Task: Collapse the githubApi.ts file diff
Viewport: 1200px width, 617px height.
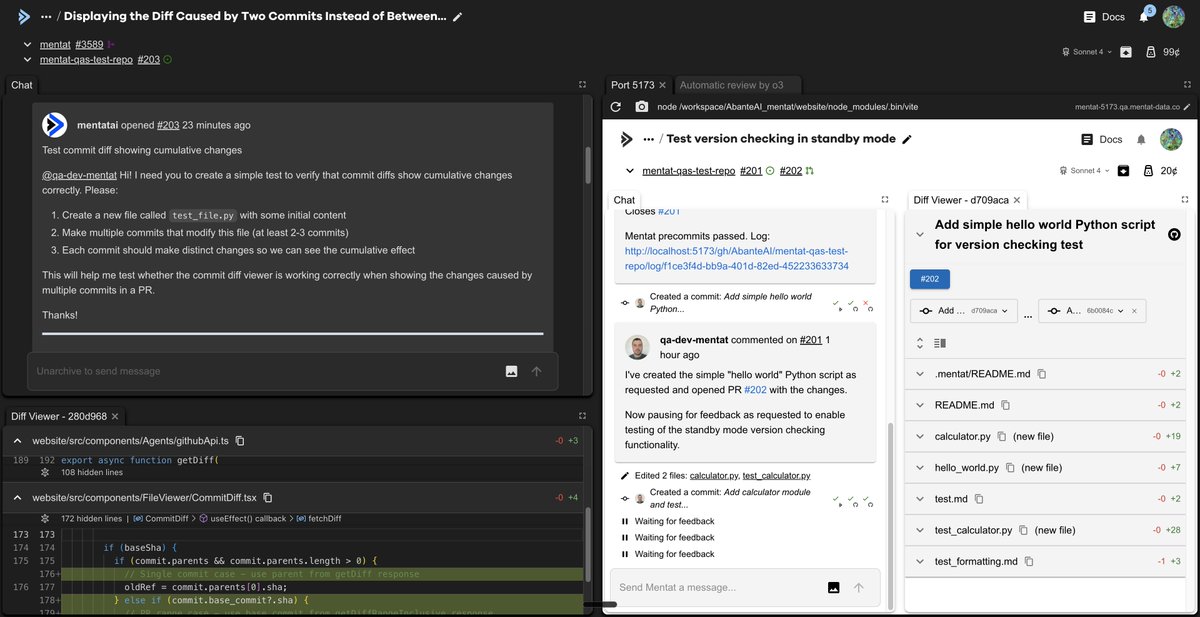Action: [x=18, y=440]
